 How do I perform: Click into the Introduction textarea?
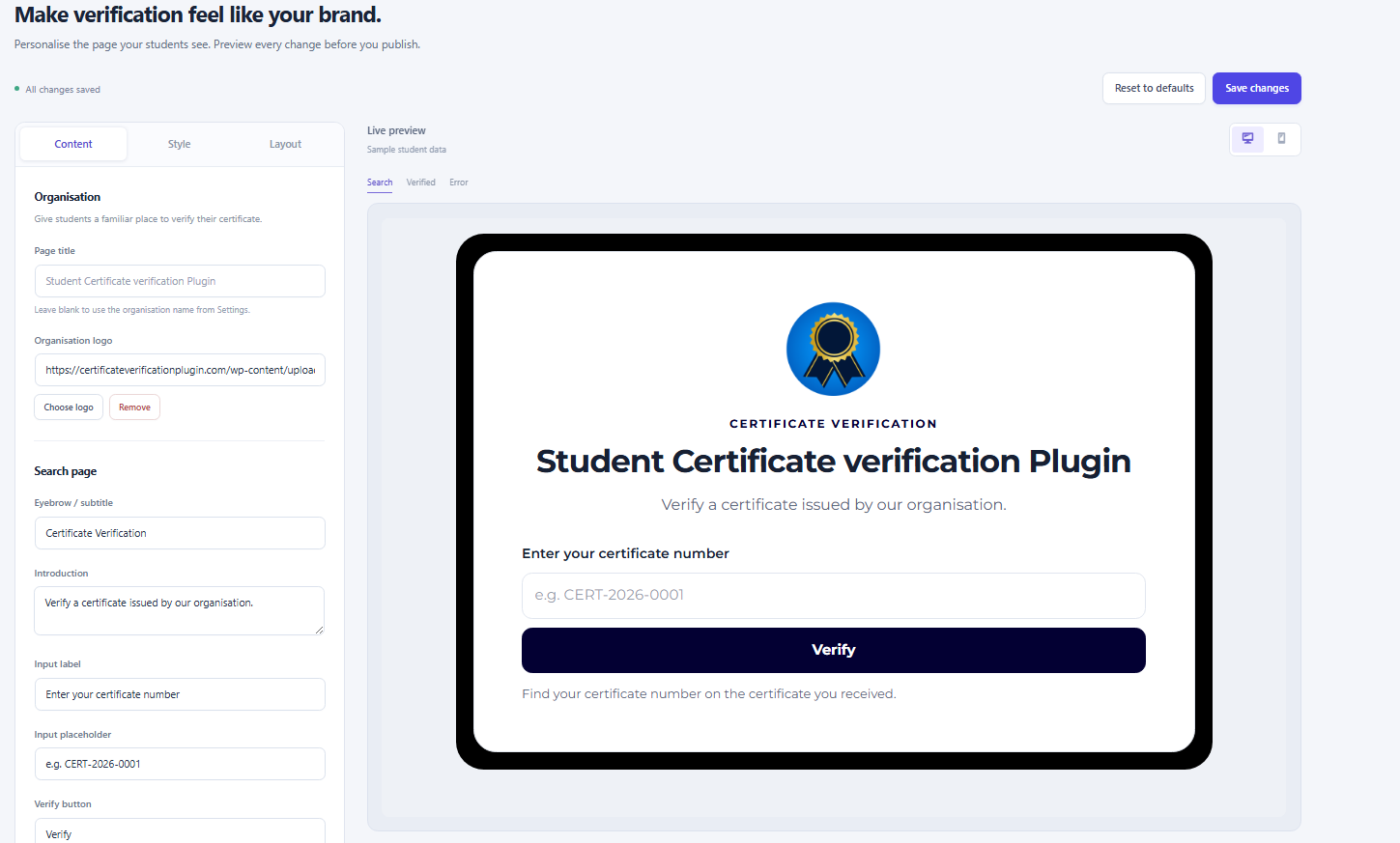180,610
